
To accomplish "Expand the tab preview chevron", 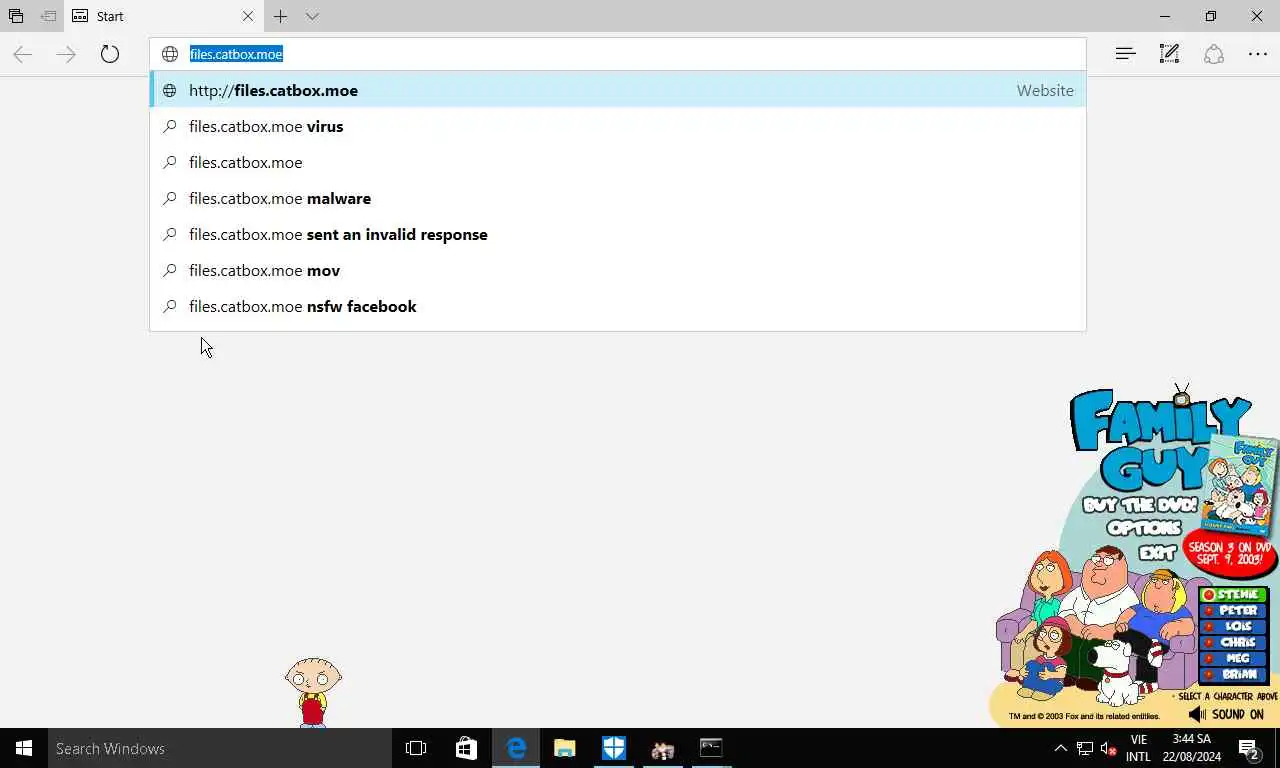I will (x=312, y=16).
